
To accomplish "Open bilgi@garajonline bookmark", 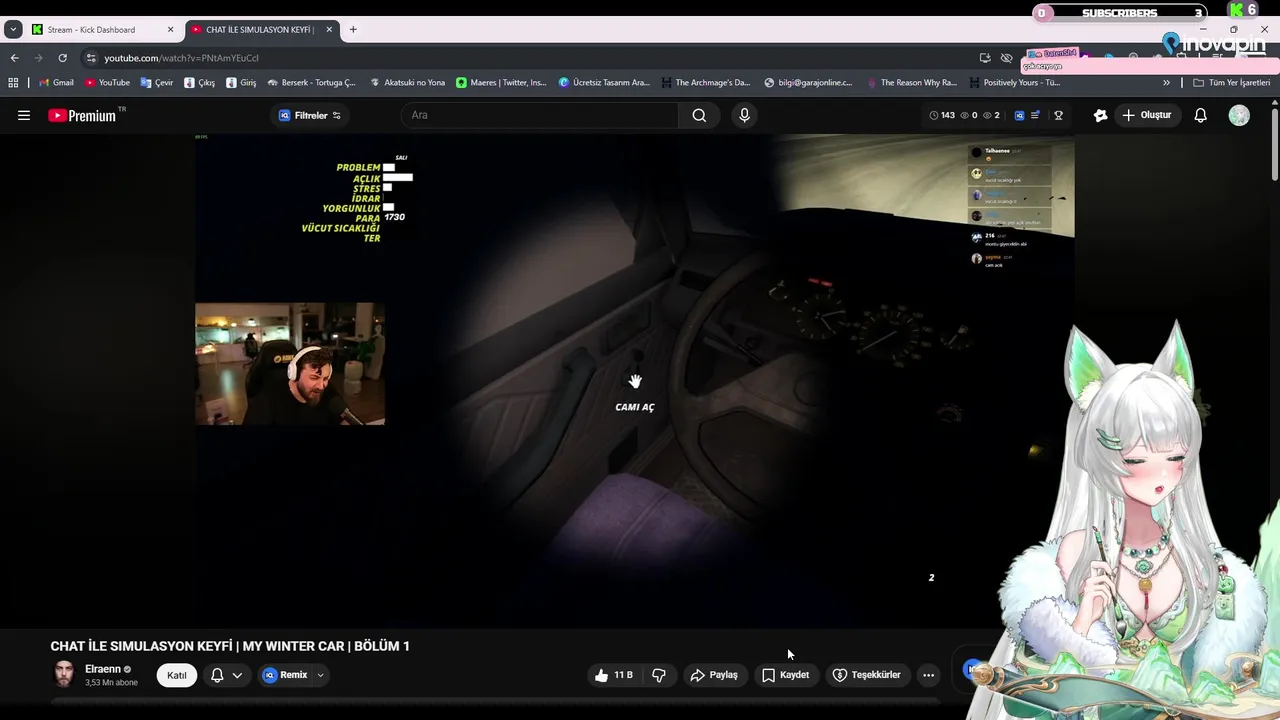I will [808, 83].
